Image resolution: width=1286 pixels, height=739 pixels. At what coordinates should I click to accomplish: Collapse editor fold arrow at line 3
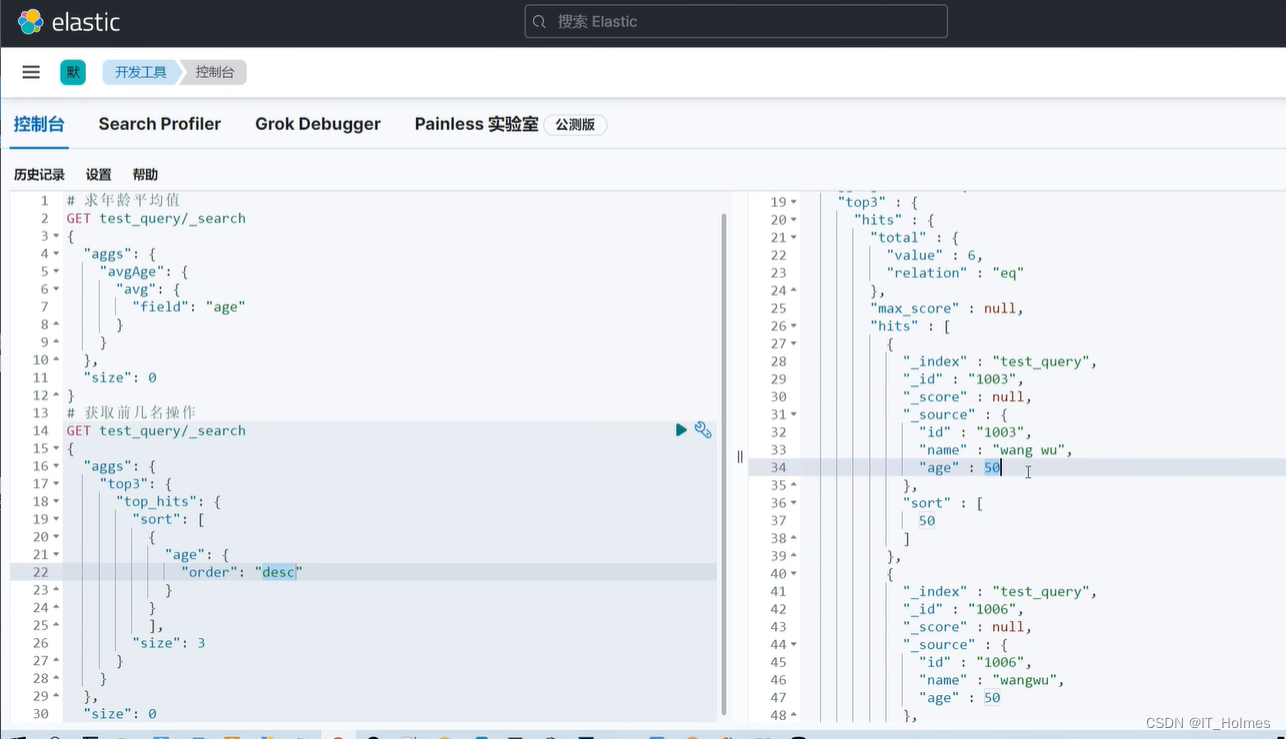pos(56,236)
